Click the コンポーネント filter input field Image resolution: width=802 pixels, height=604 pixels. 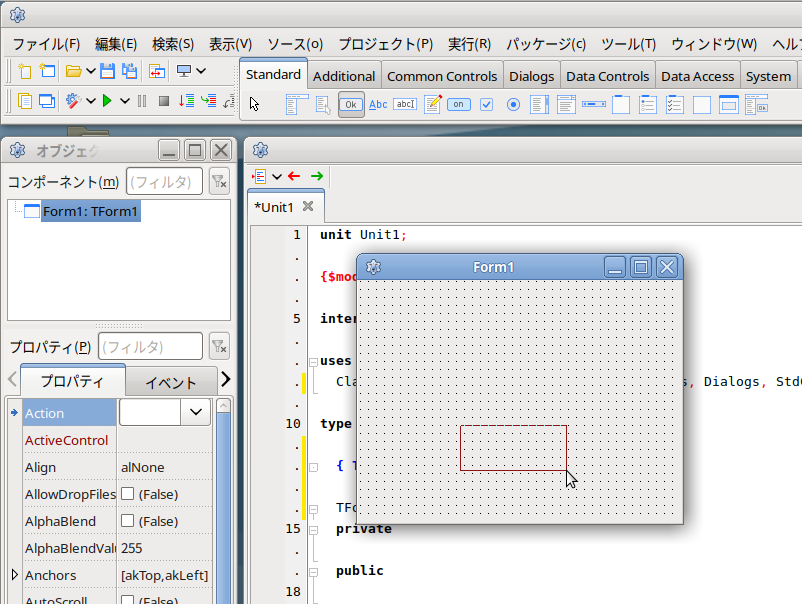(x=164, y=181)
